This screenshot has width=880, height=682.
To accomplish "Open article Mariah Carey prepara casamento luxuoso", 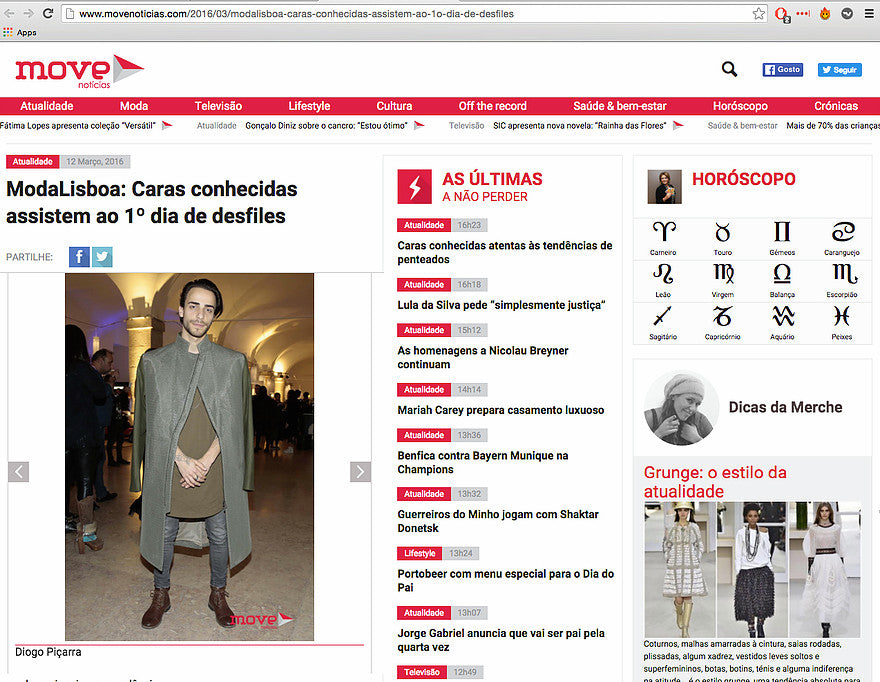I will (501, 410).
